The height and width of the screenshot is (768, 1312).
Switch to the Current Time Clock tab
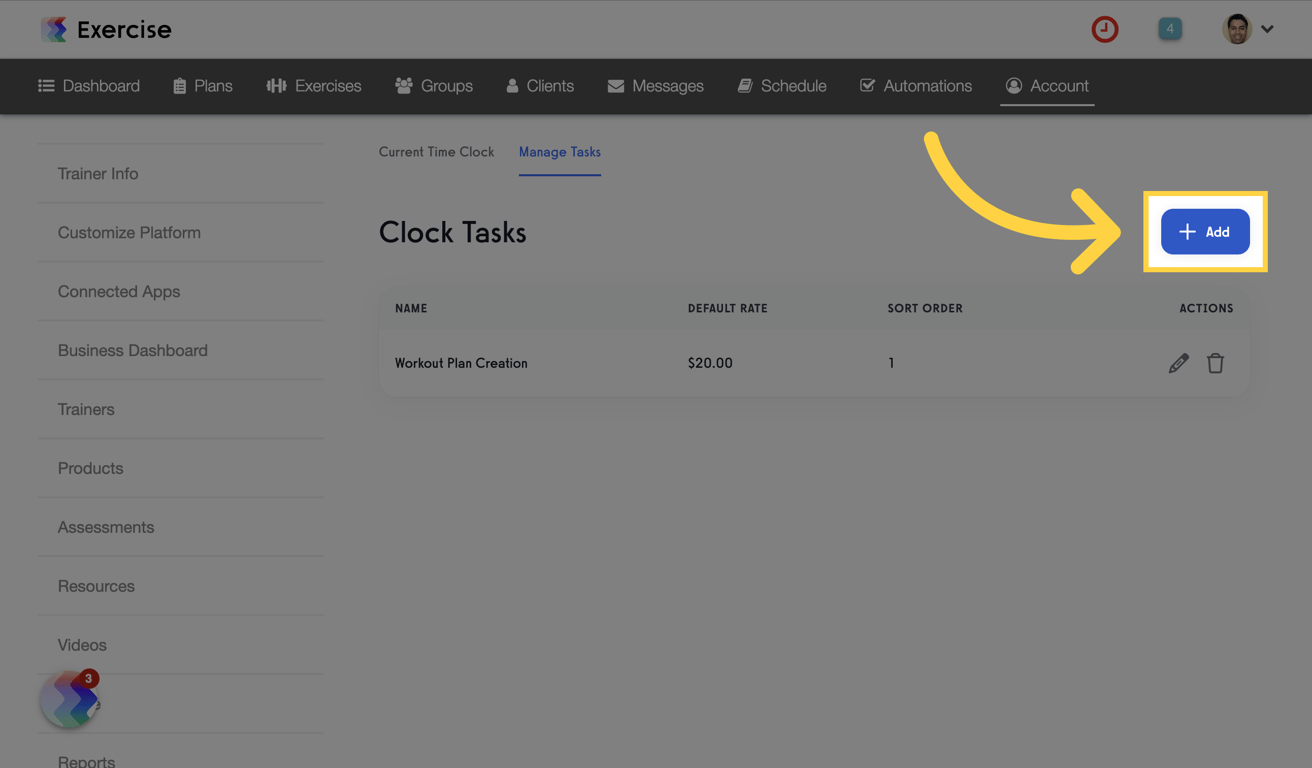(x=436, y=152)
